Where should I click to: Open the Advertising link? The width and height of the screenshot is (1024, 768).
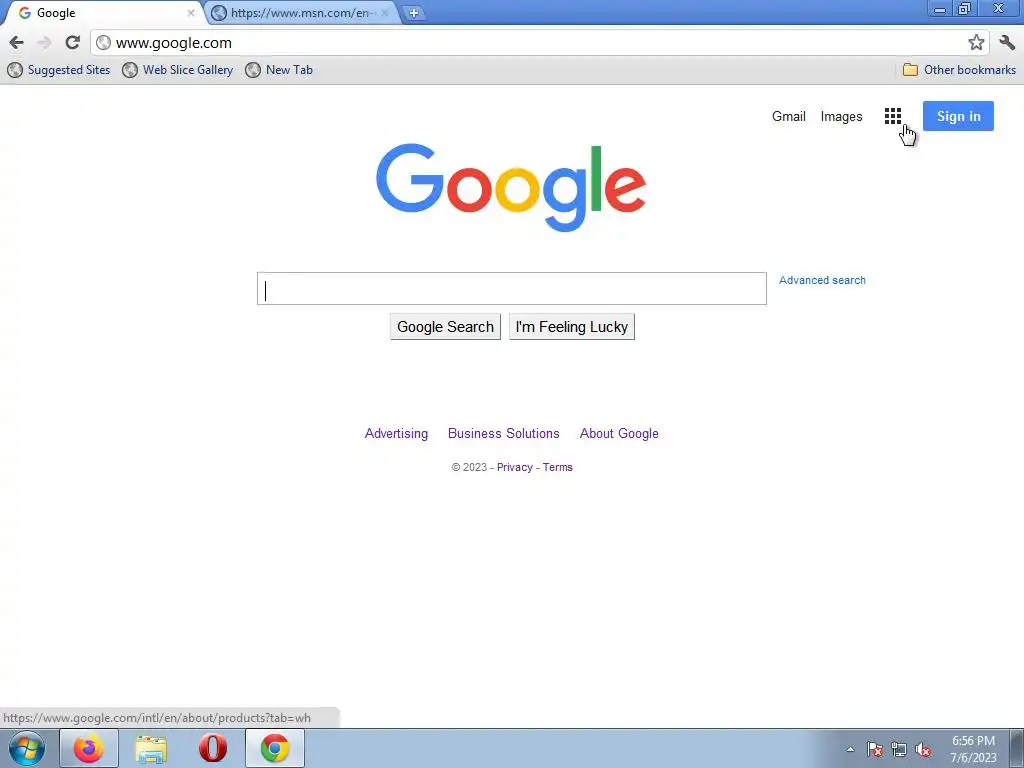pos(396,434)
